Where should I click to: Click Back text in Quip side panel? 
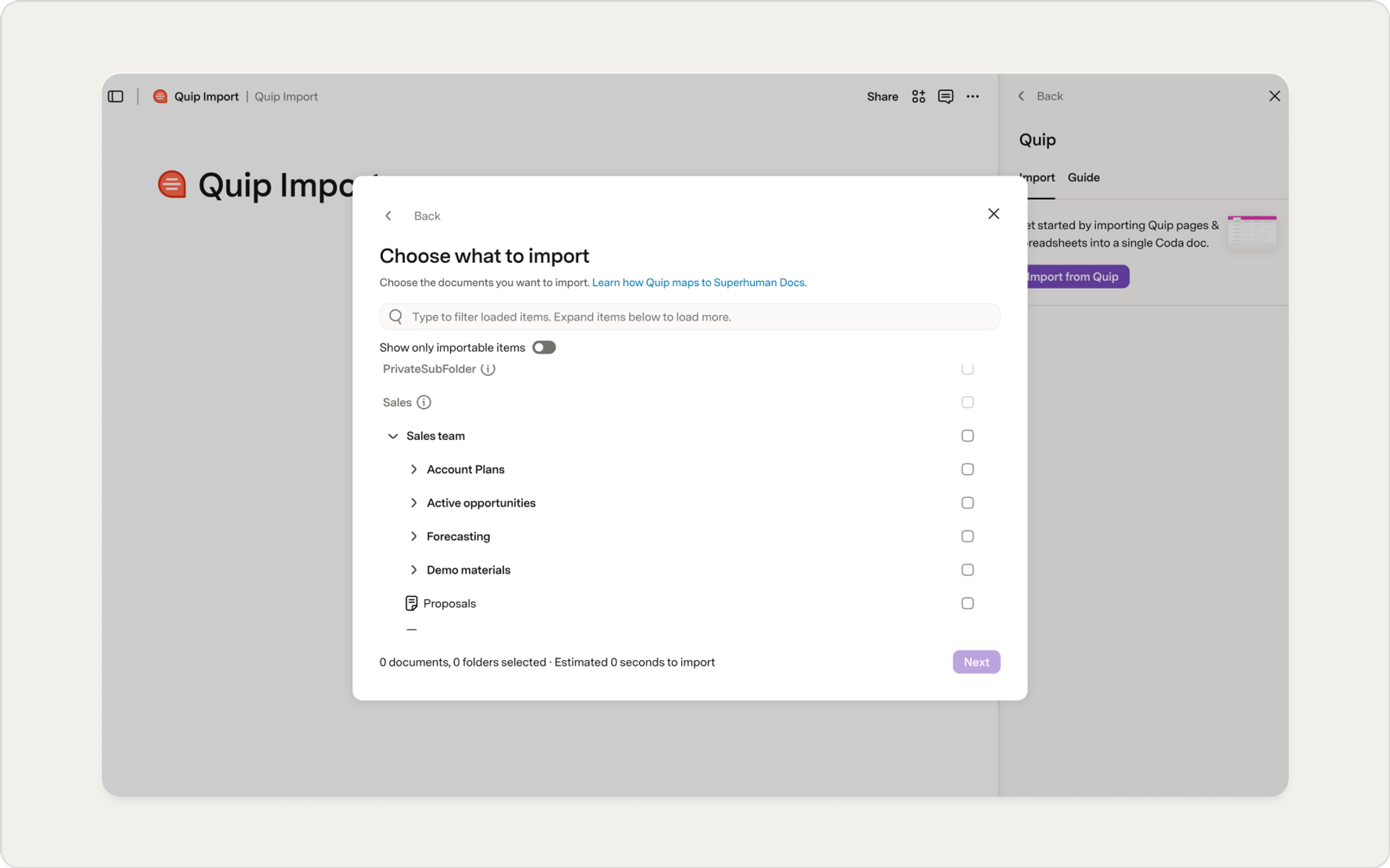1049,97
